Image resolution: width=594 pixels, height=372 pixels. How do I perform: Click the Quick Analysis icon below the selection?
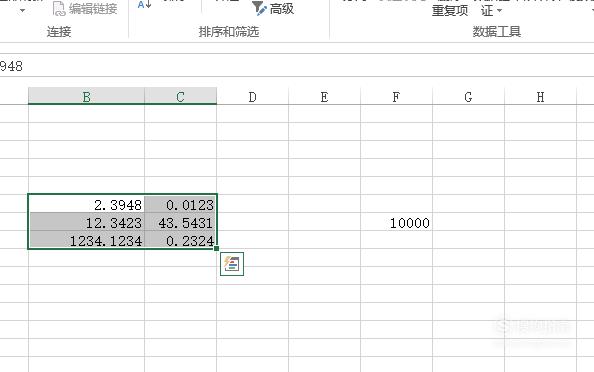(232, 264)
